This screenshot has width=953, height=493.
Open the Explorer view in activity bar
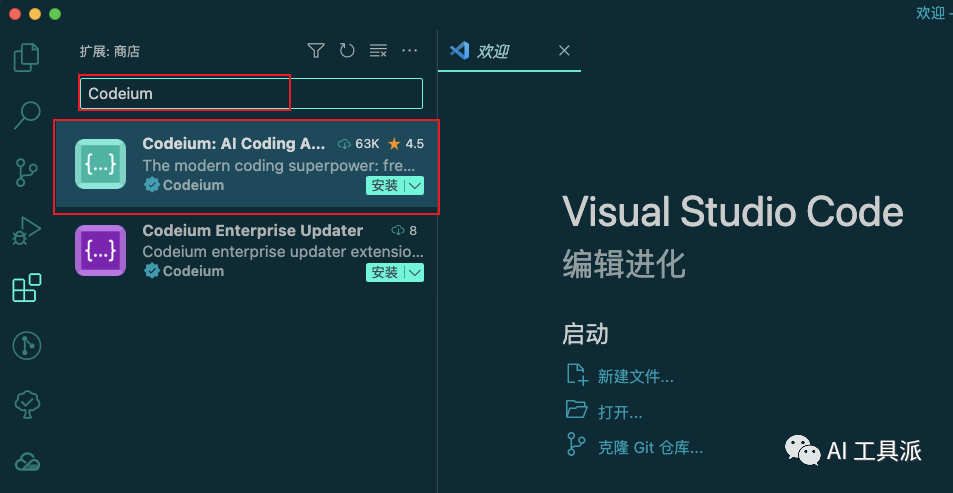(26, 57)
